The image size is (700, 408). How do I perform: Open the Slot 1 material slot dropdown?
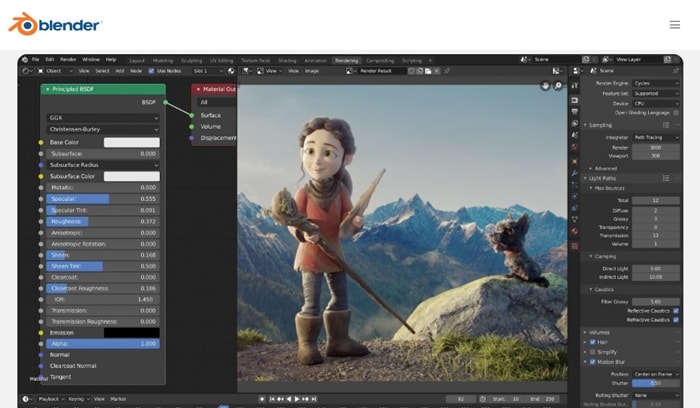208,71
